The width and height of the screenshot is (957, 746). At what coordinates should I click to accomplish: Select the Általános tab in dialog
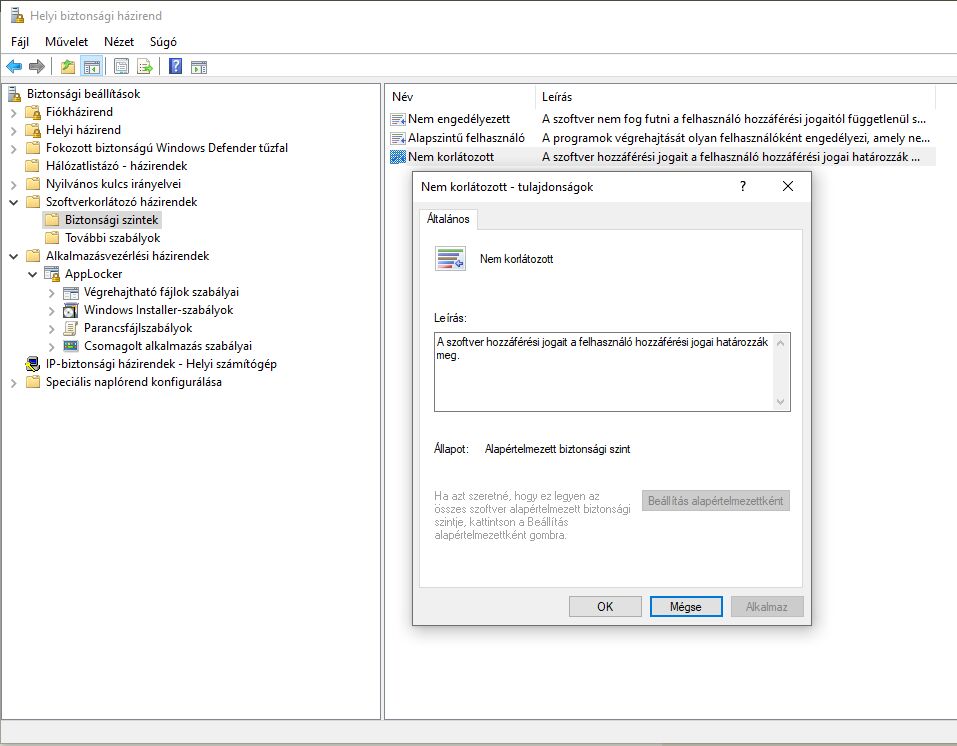coord(448,219)
